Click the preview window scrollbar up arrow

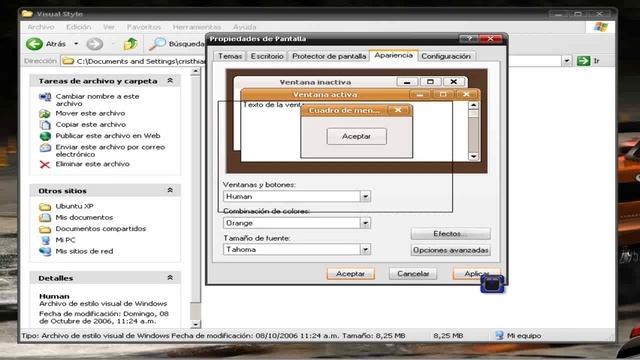tap(473, 105)
